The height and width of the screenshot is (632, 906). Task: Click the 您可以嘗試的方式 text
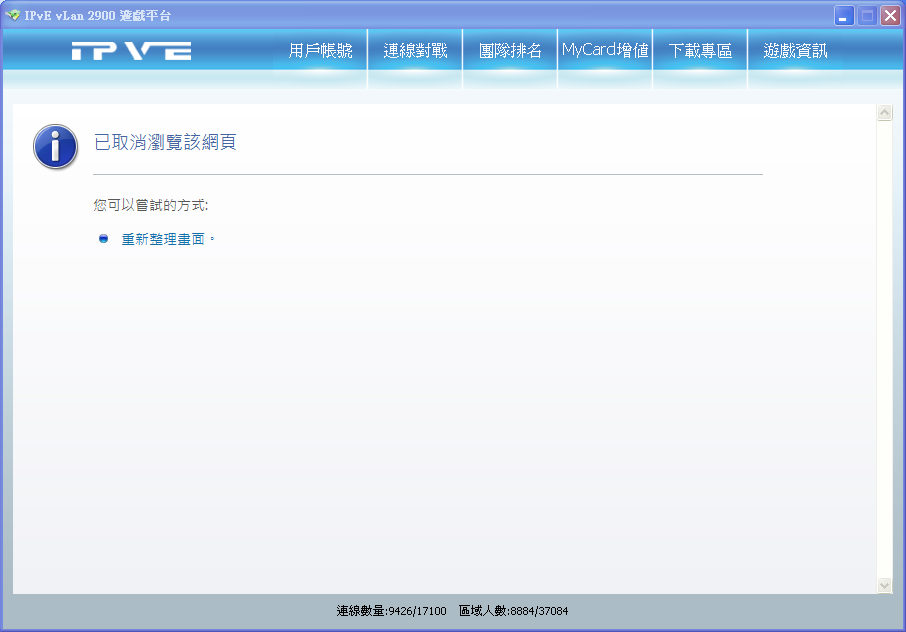[150, 205]
